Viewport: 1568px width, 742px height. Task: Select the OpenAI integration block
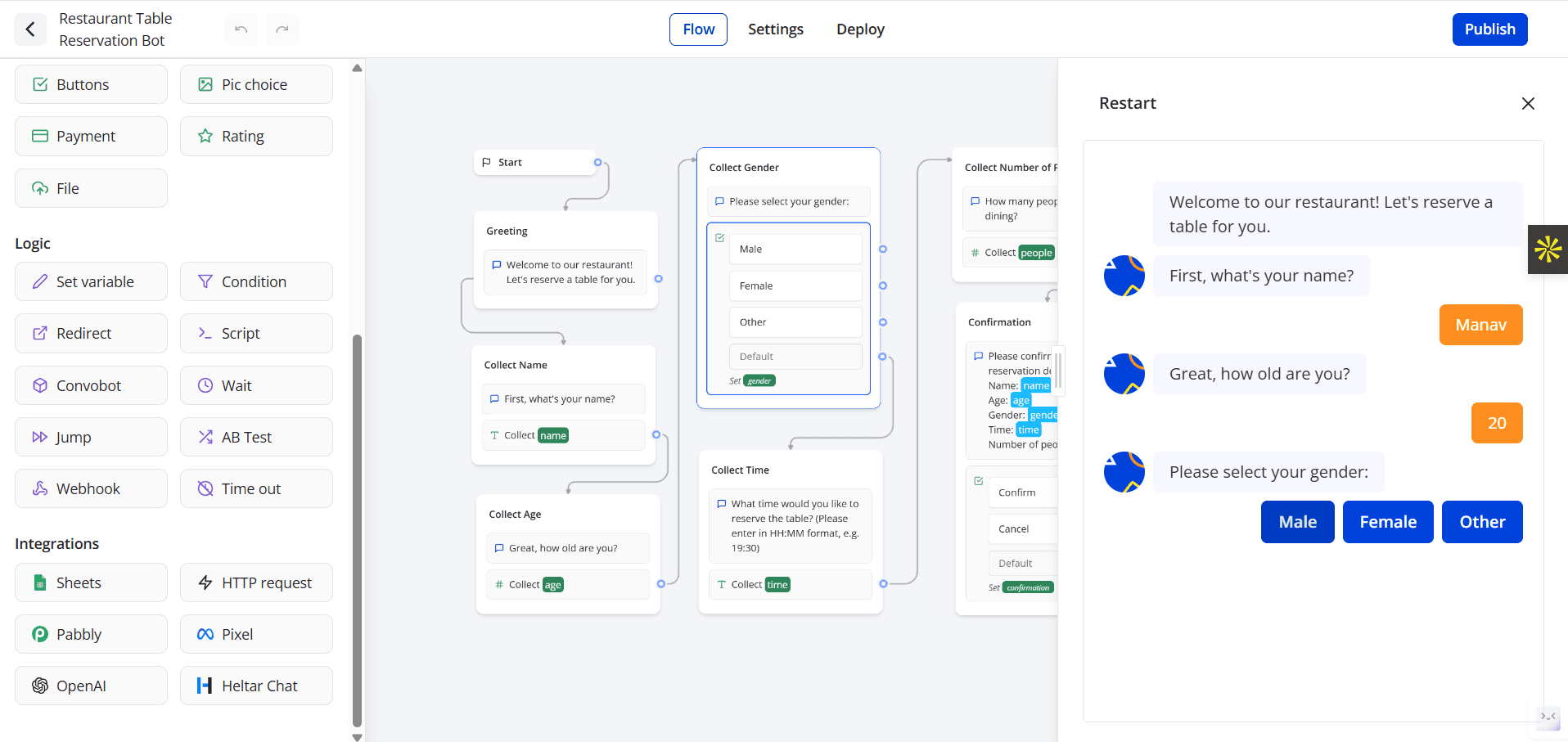pyautogui.click(x=91, y=686)
